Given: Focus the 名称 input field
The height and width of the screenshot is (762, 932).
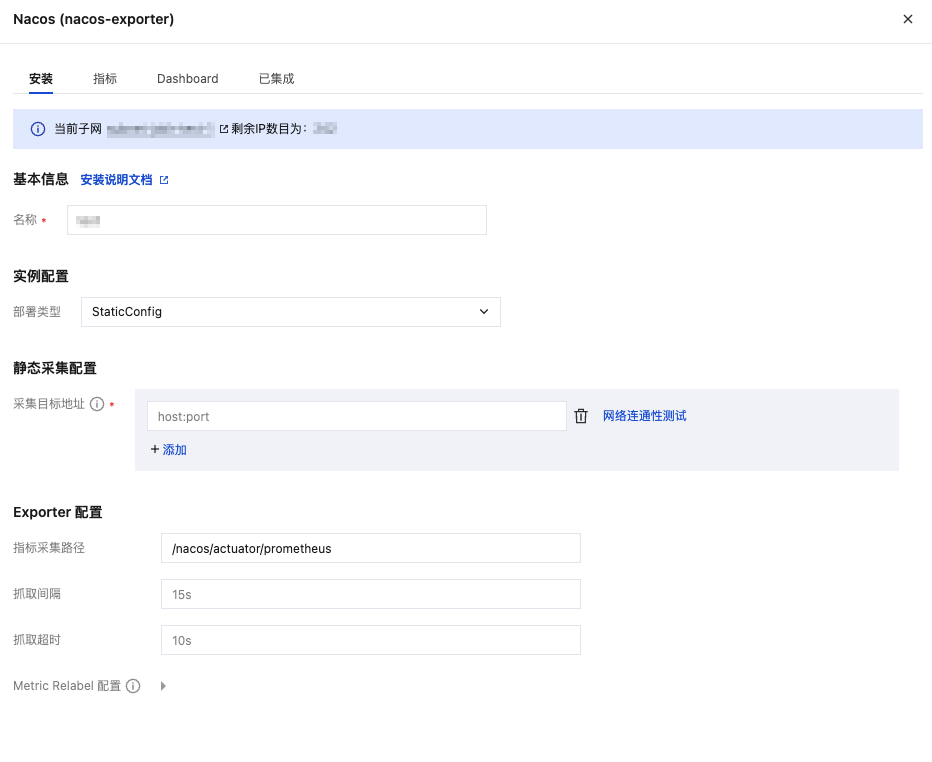Looking at the screenshot, I should coord(276,220).
